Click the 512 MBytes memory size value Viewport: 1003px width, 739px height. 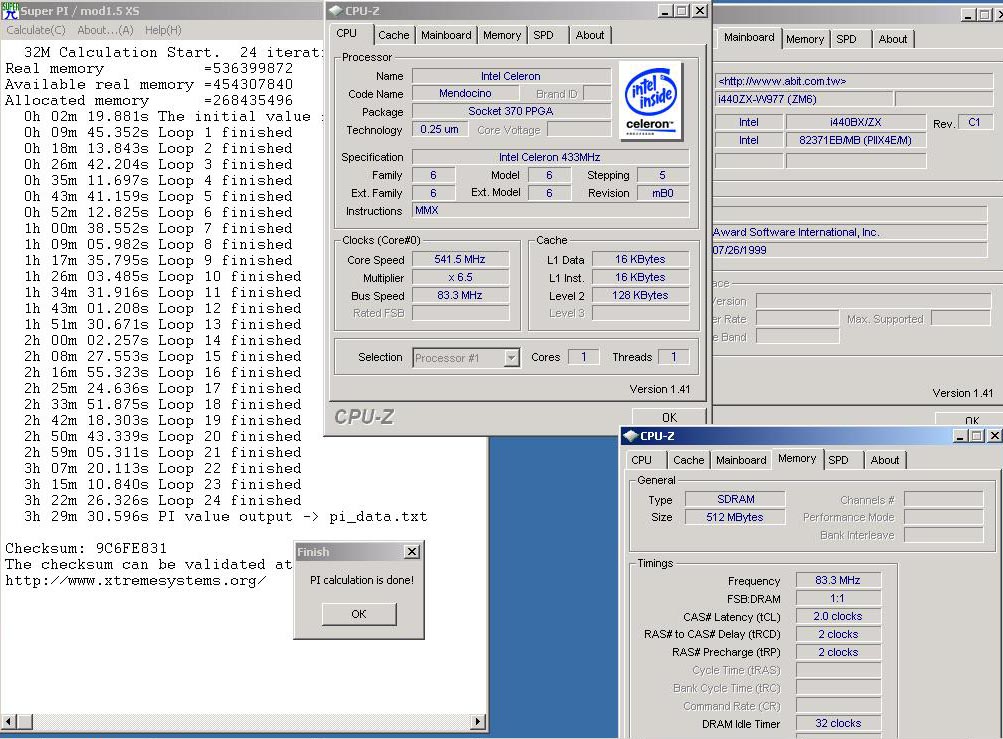tap(735, 517)
